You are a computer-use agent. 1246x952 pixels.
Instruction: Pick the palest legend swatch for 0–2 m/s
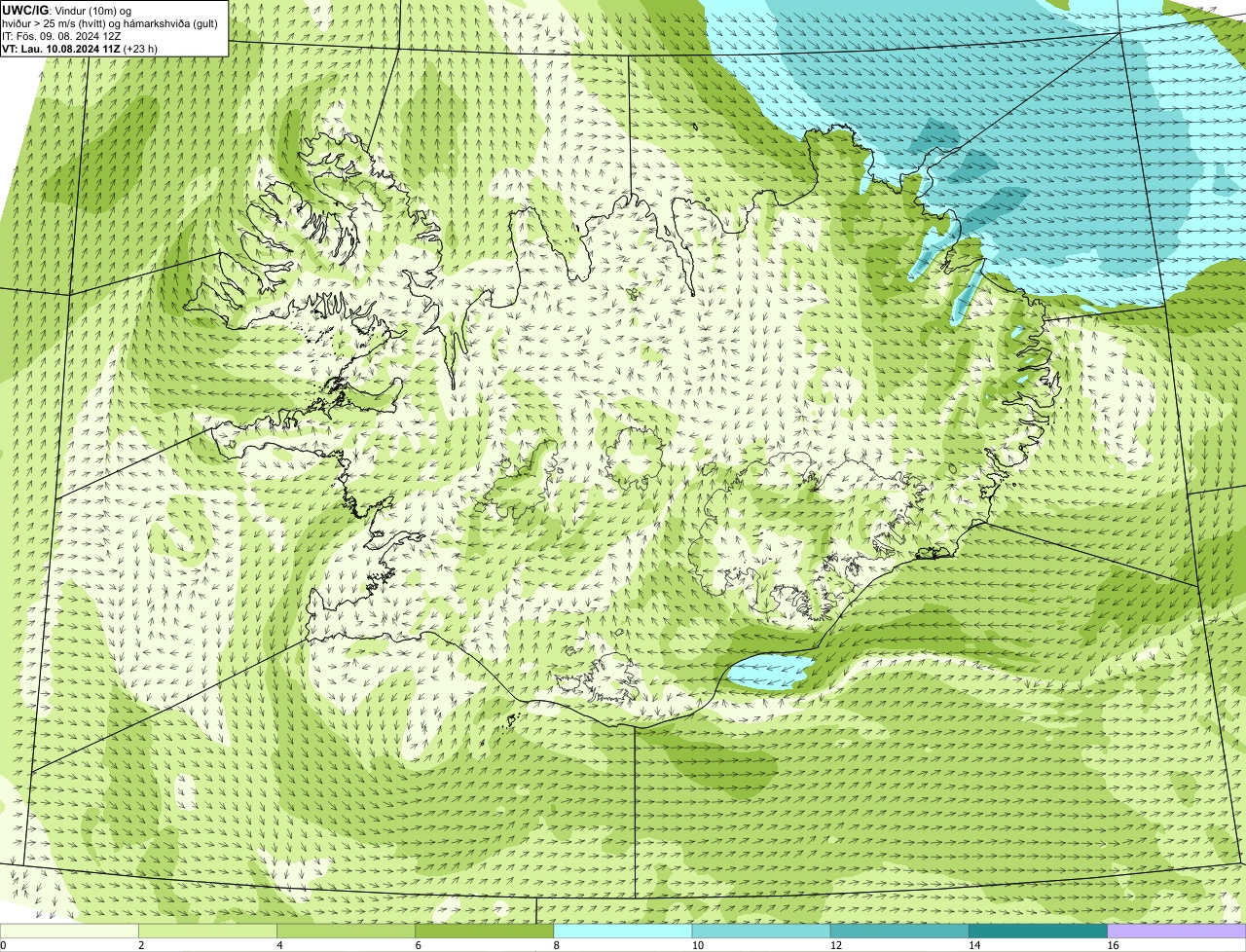coord(69,931)
